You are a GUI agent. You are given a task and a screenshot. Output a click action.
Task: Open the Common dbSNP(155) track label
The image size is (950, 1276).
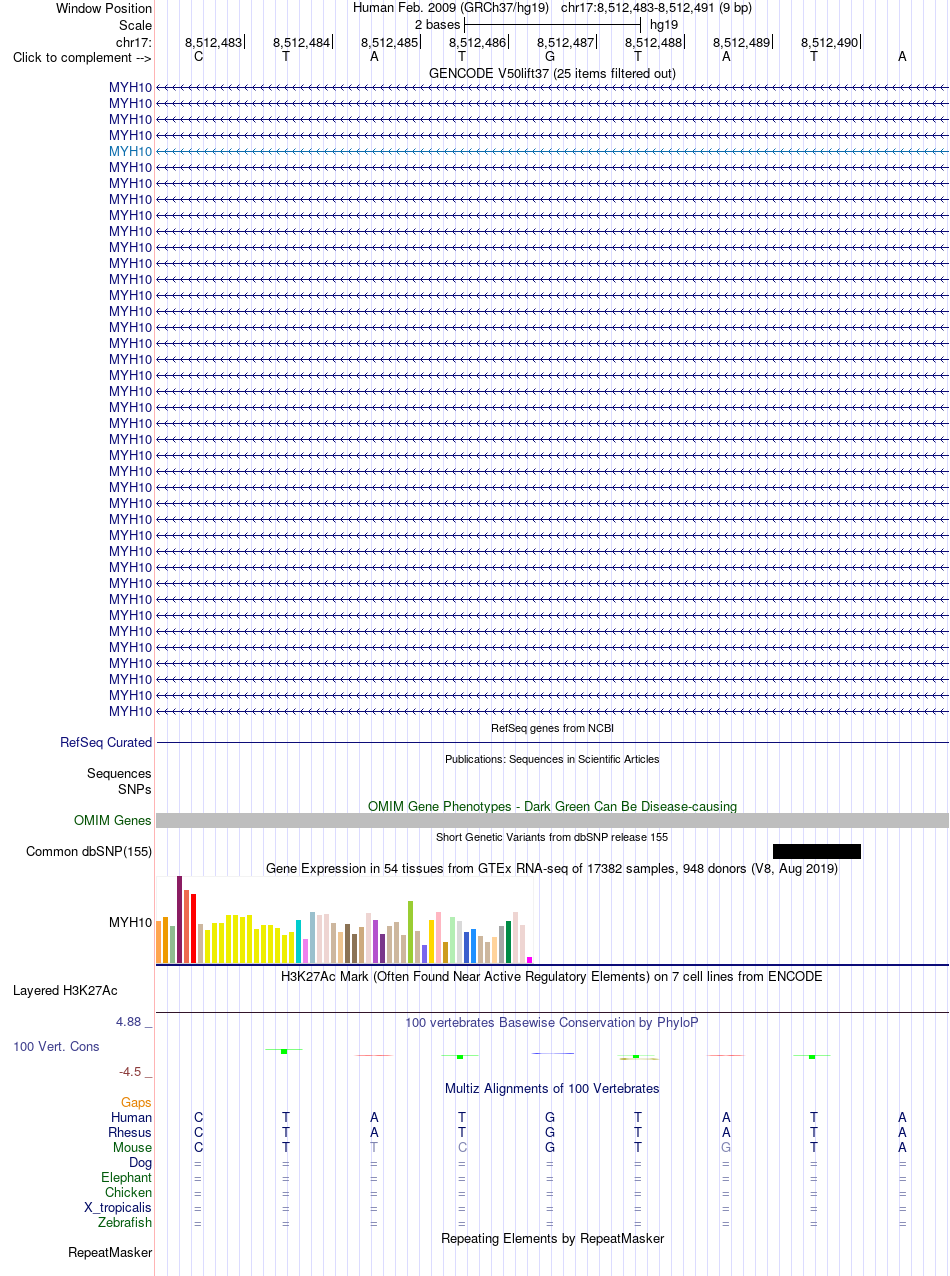[89, 852]
